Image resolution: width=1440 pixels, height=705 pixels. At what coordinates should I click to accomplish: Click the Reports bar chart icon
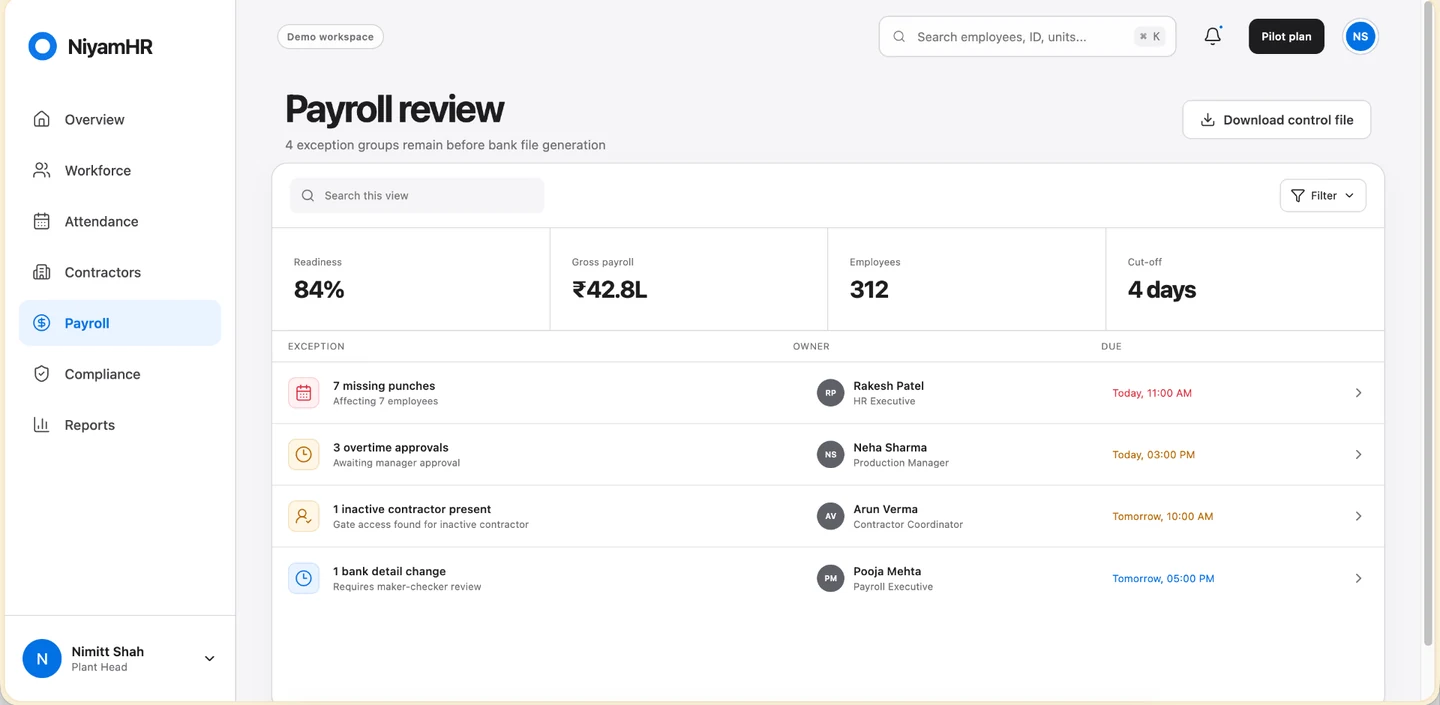41,425
